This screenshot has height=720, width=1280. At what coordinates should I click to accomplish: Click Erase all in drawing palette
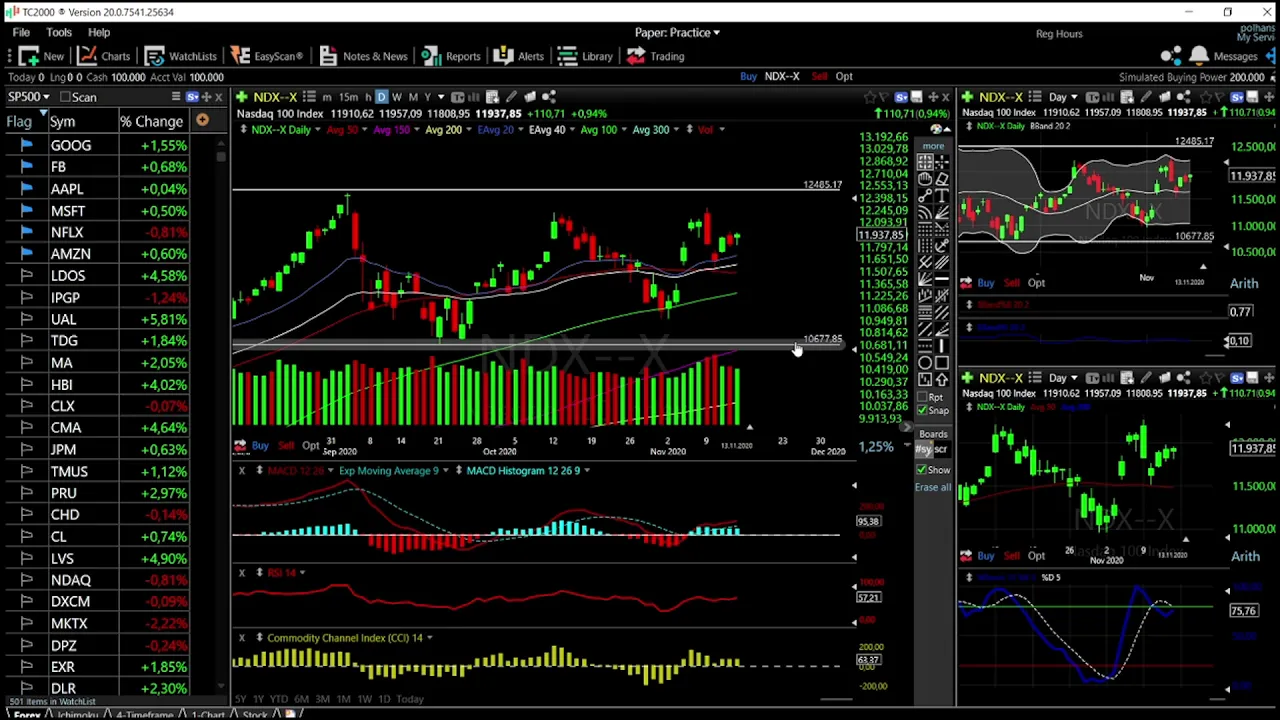coord(932,487)
